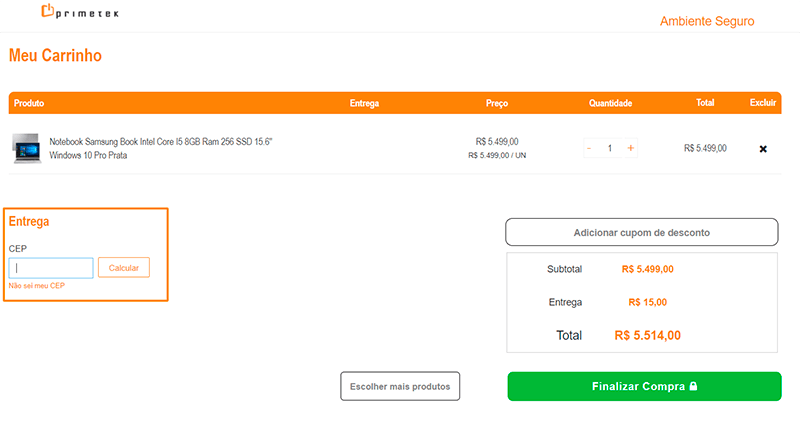Click 'Adicionar cupom de desconto' button
The image size is (800, 432).
(x=641, y=232)
